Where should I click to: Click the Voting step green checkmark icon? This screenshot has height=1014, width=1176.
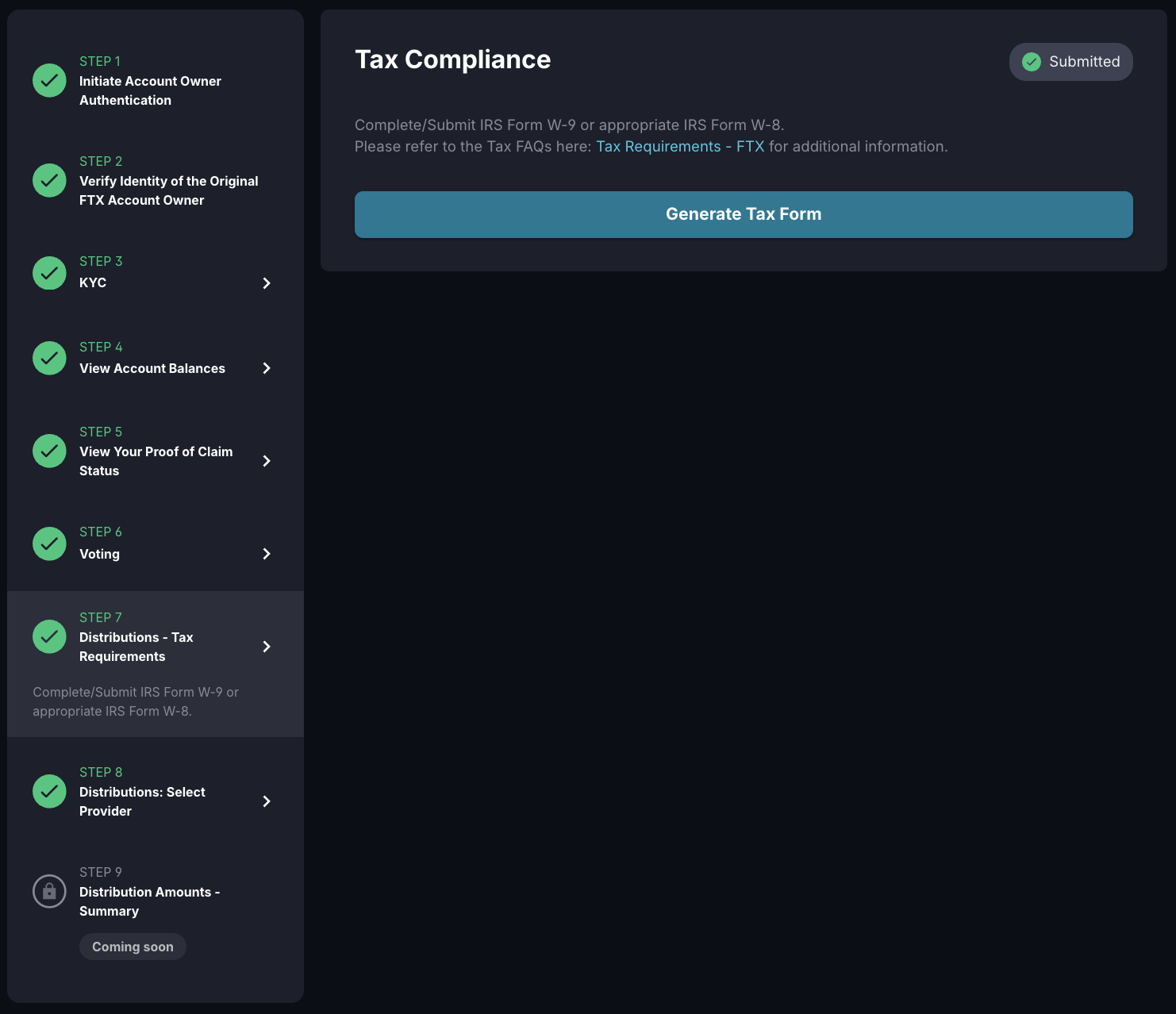[x=49, y=544]
